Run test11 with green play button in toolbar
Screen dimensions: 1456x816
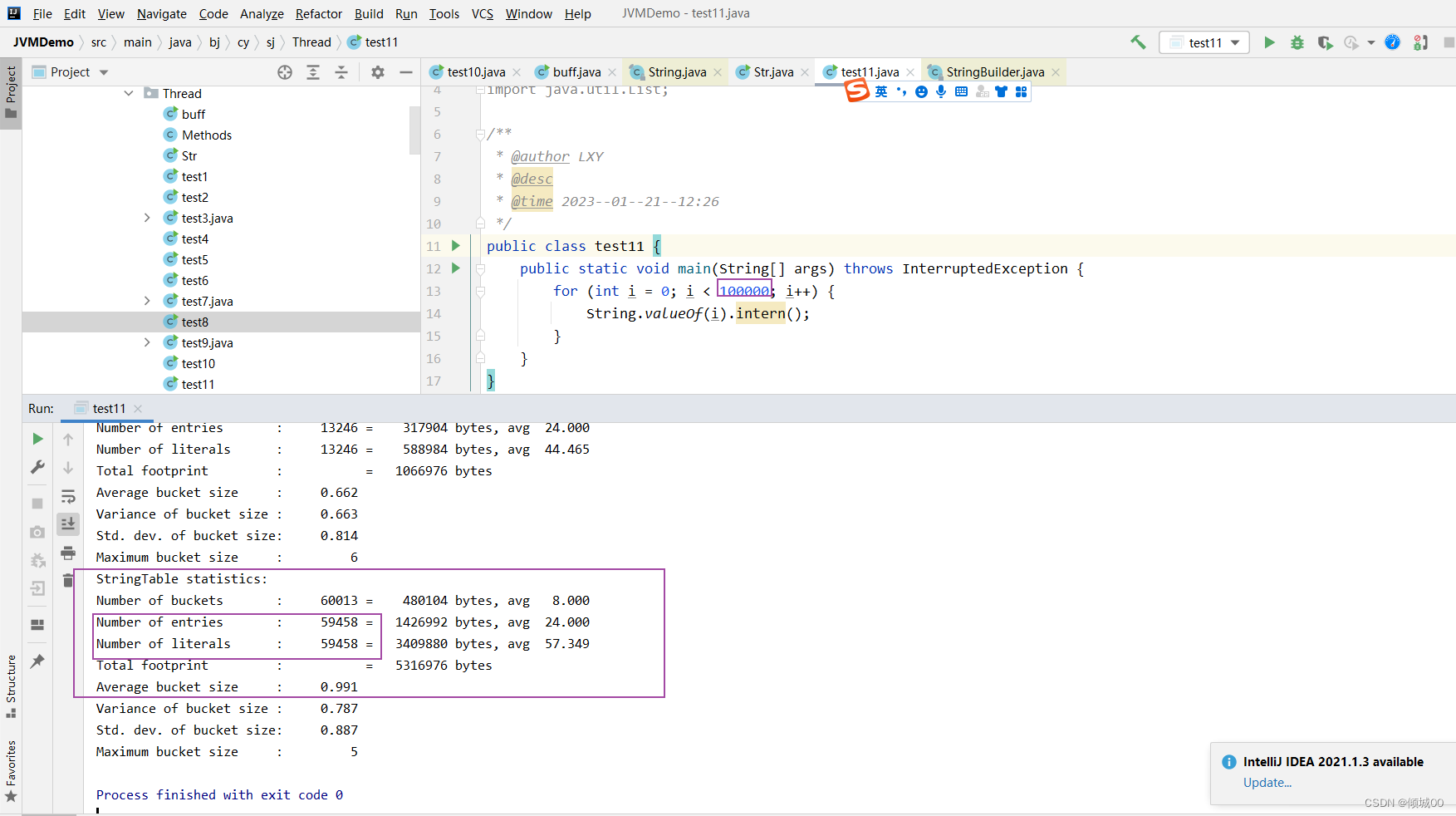click(1269, 42)
